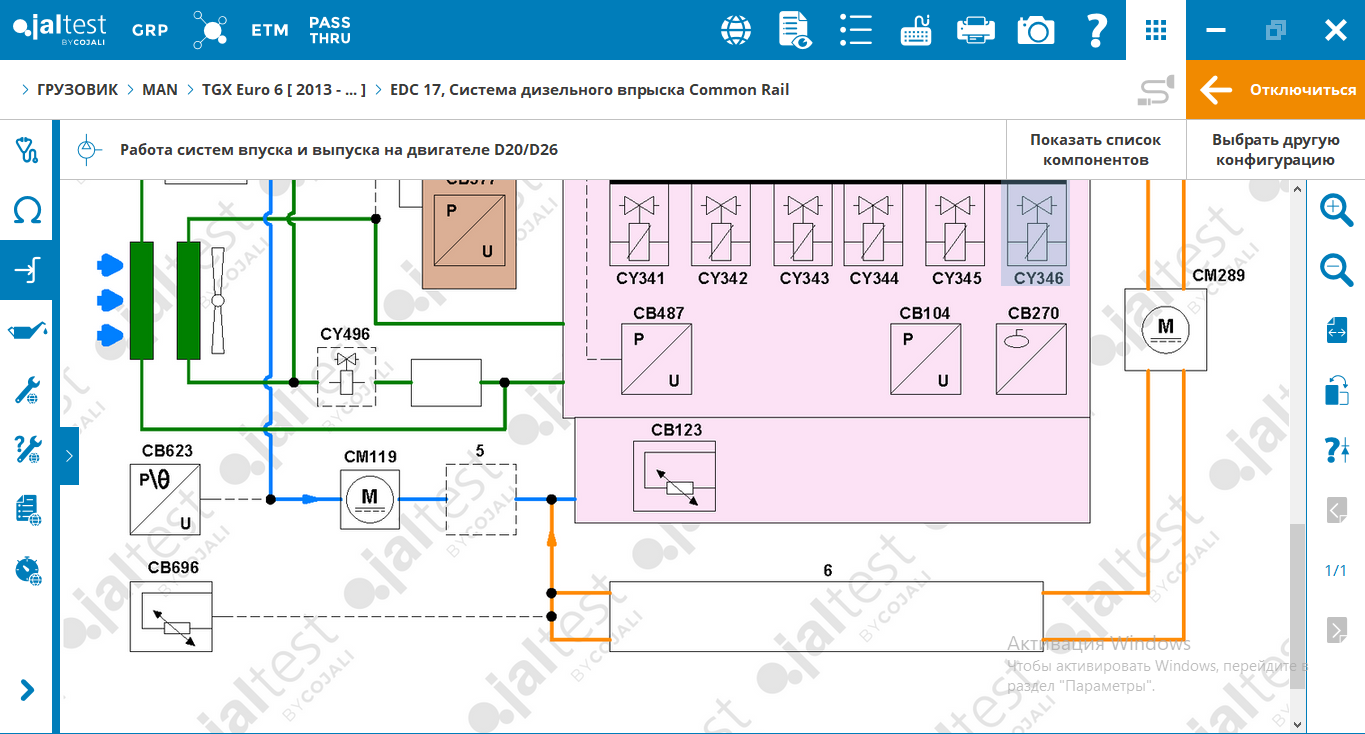This screenshot has width=1365, height=734.
Task: Expand the left sidebar with bottom chevron
Action: (27, 690)
